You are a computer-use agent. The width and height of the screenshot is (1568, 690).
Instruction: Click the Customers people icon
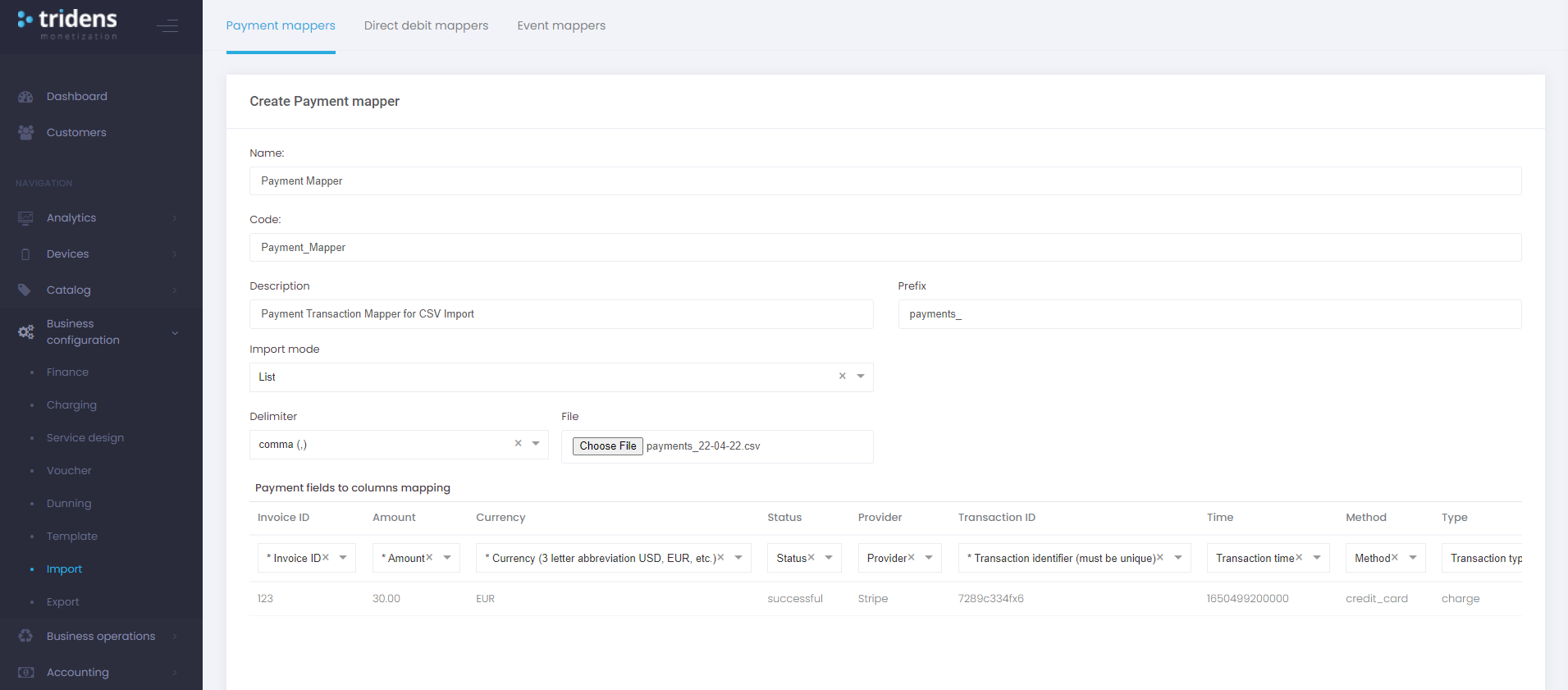click(25, 133)
